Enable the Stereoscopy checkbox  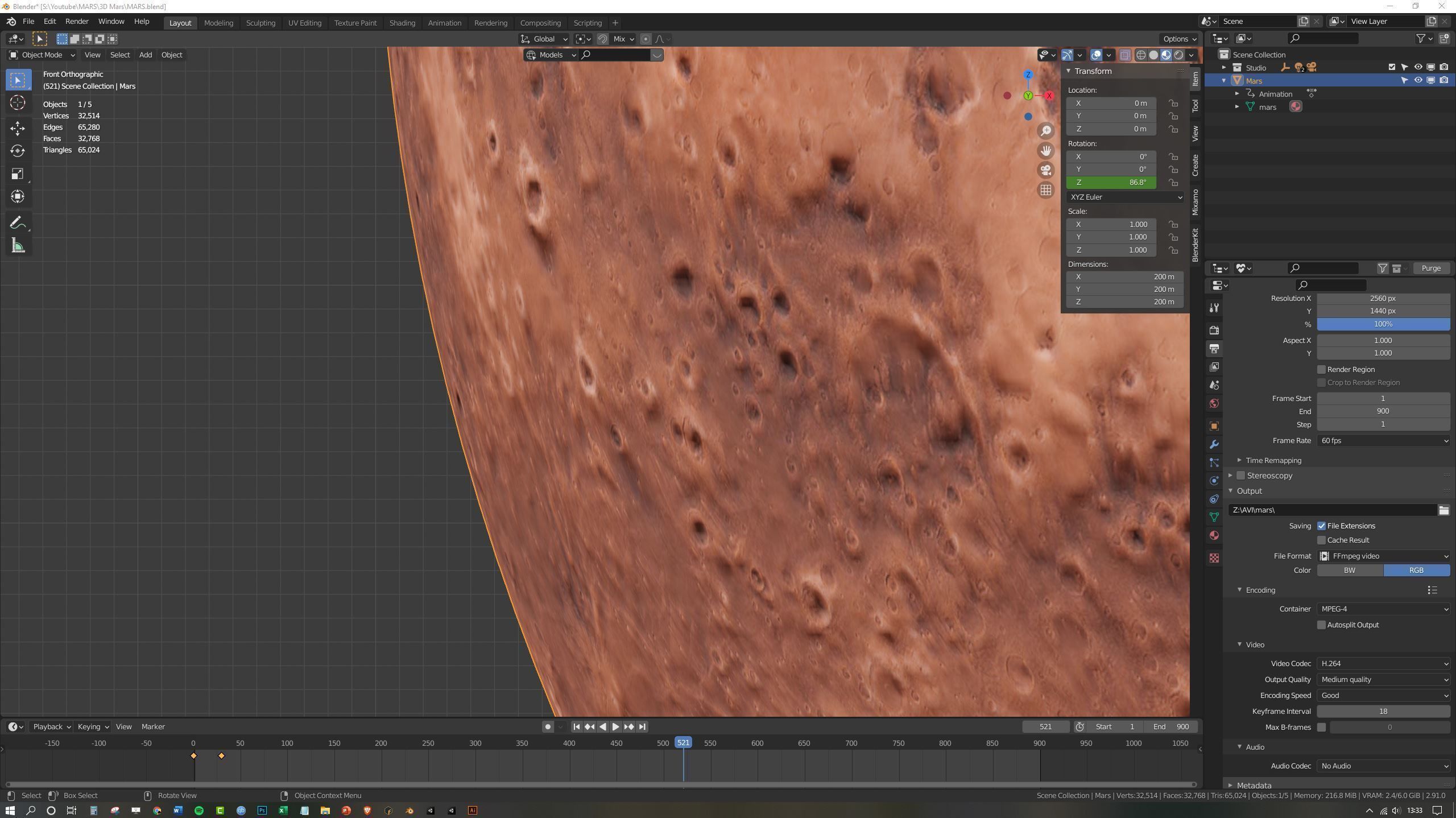coord(1241,476)
